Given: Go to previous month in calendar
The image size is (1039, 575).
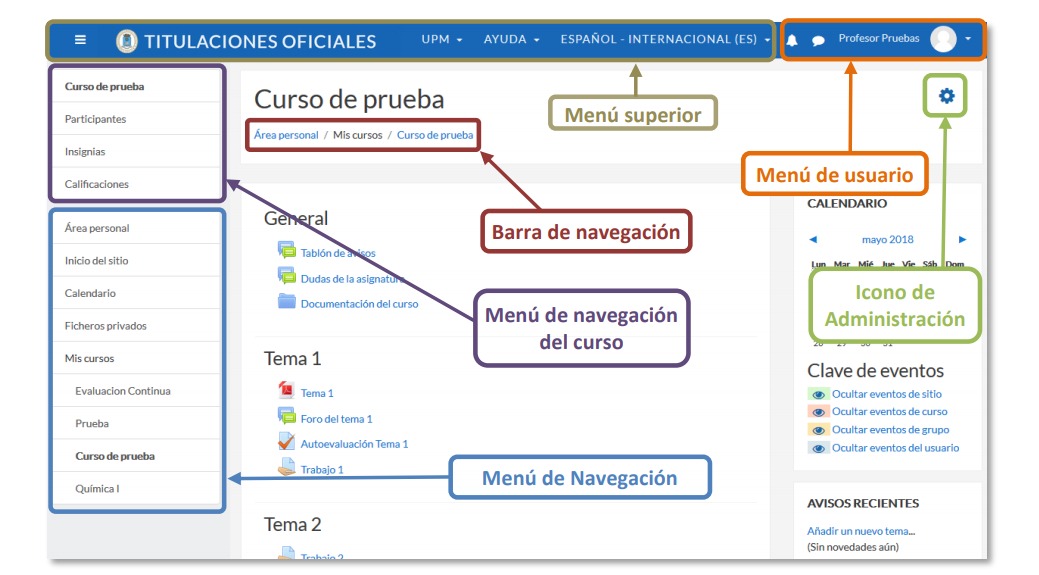Looking at the screenshot, I should [813, 240].
